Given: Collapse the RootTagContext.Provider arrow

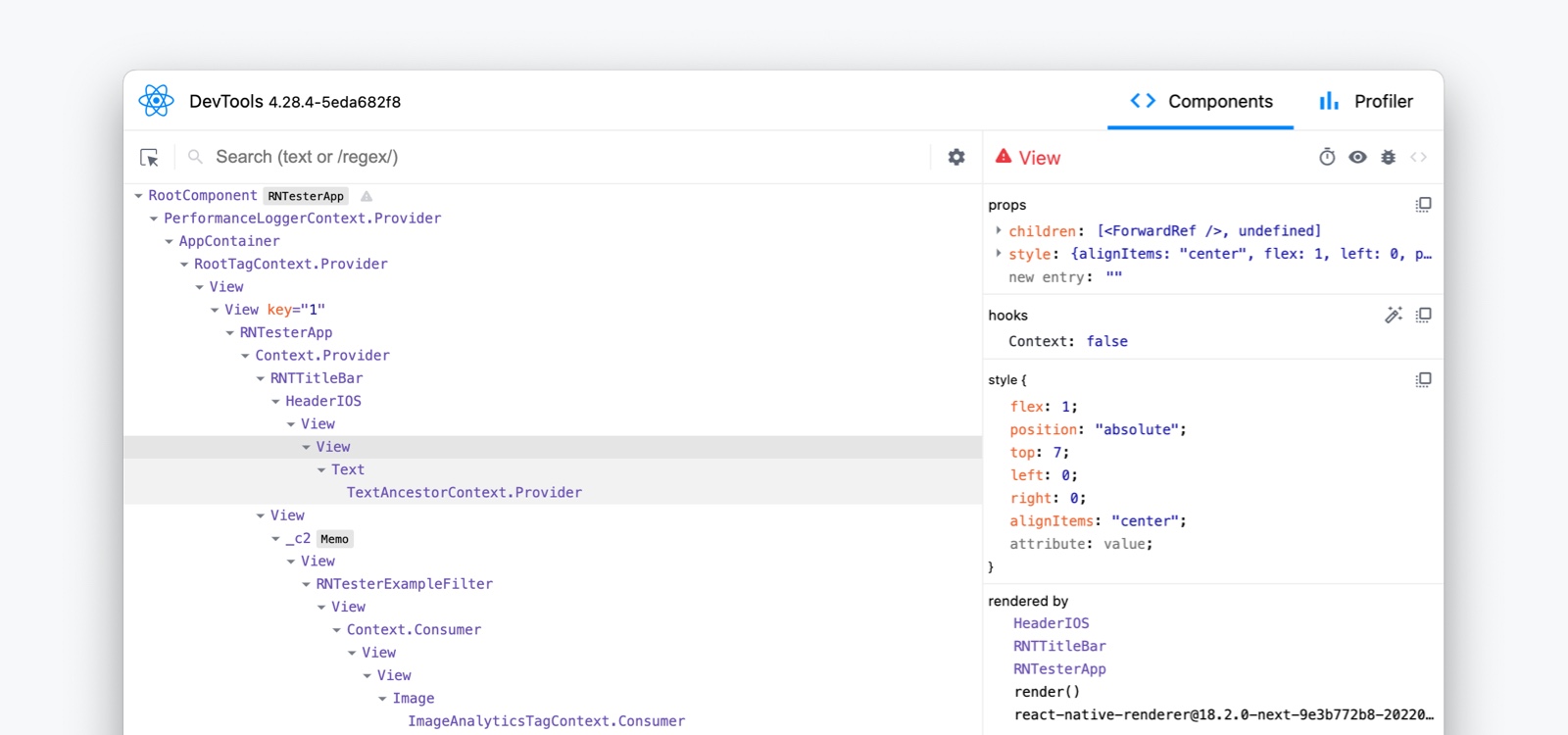Looking at the screenshot, I should pyautogui.click(x=184, y=265).
